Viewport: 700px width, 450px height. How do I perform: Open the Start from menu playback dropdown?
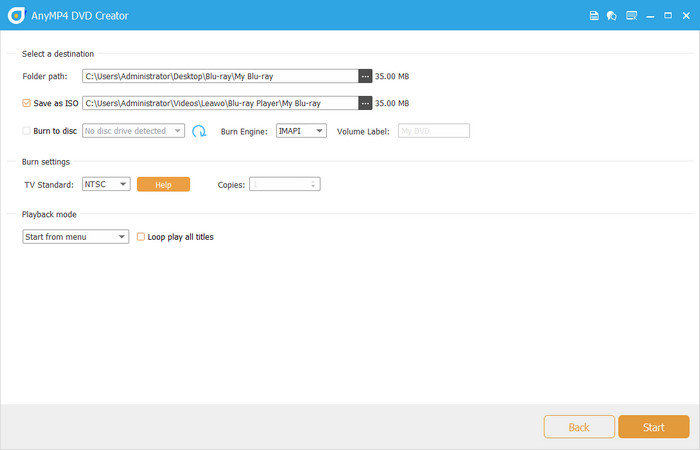click(75, 237)
